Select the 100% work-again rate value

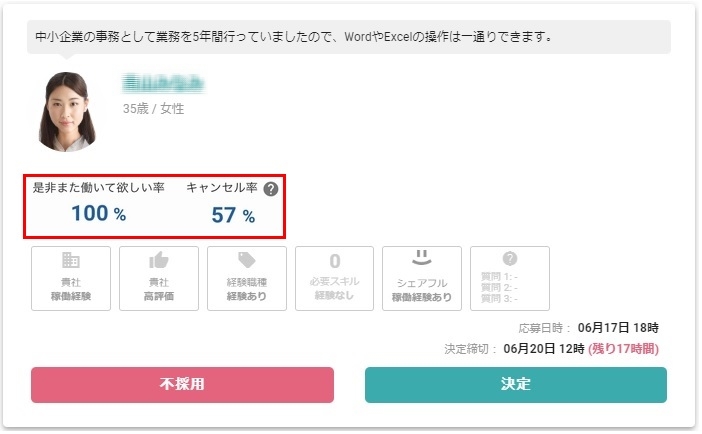point(99,213)
